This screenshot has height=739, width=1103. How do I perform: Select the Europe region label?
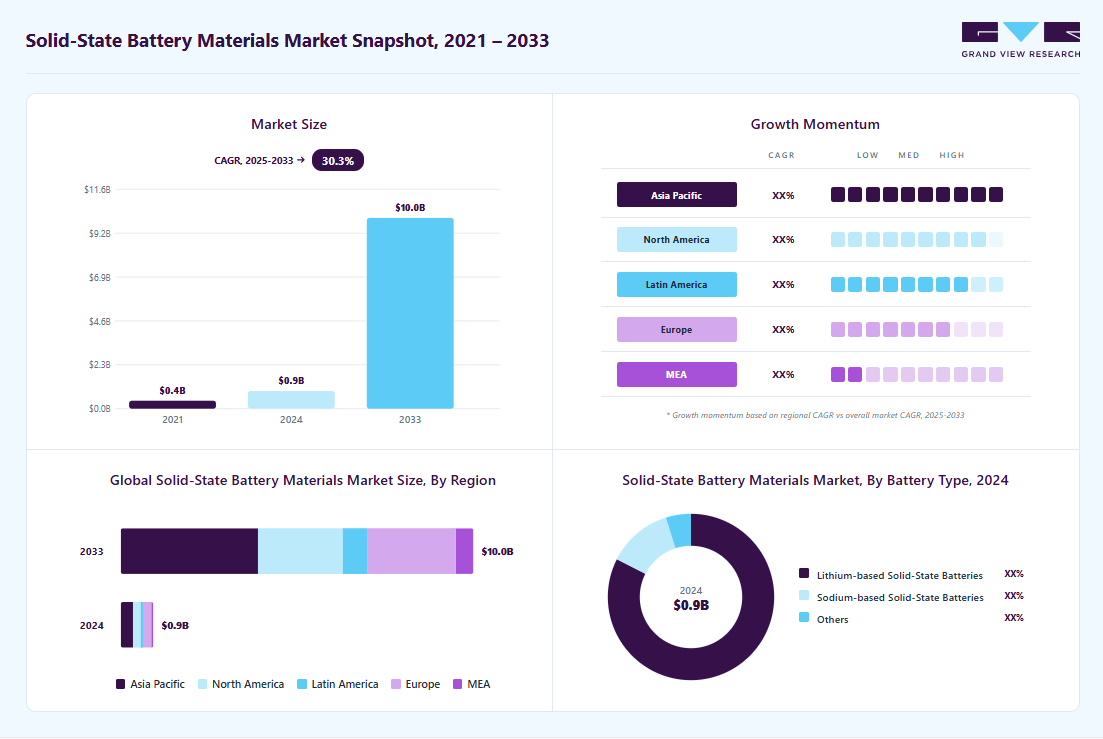coord(677,330)
